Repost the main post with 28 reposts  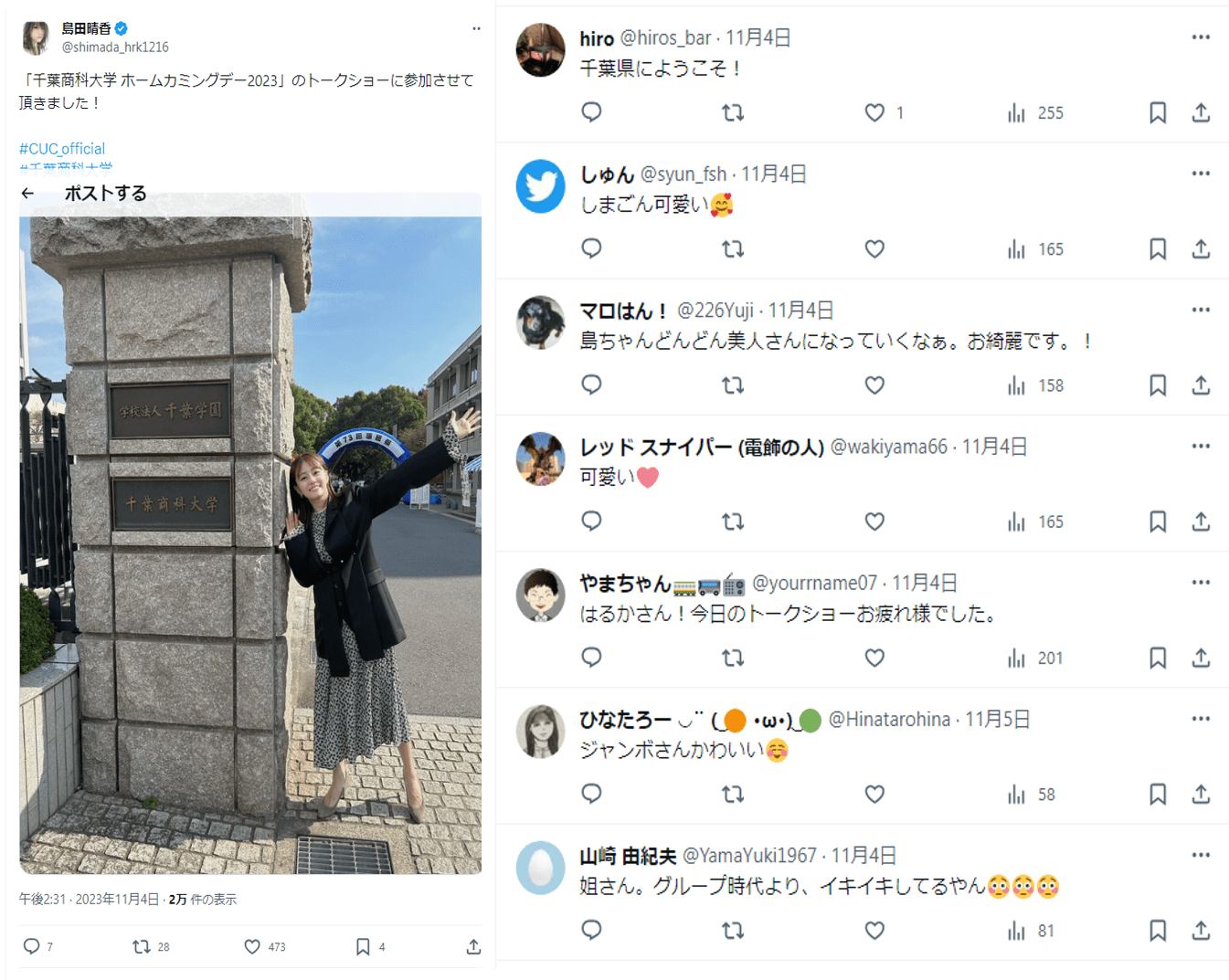(x=152, y=947)
